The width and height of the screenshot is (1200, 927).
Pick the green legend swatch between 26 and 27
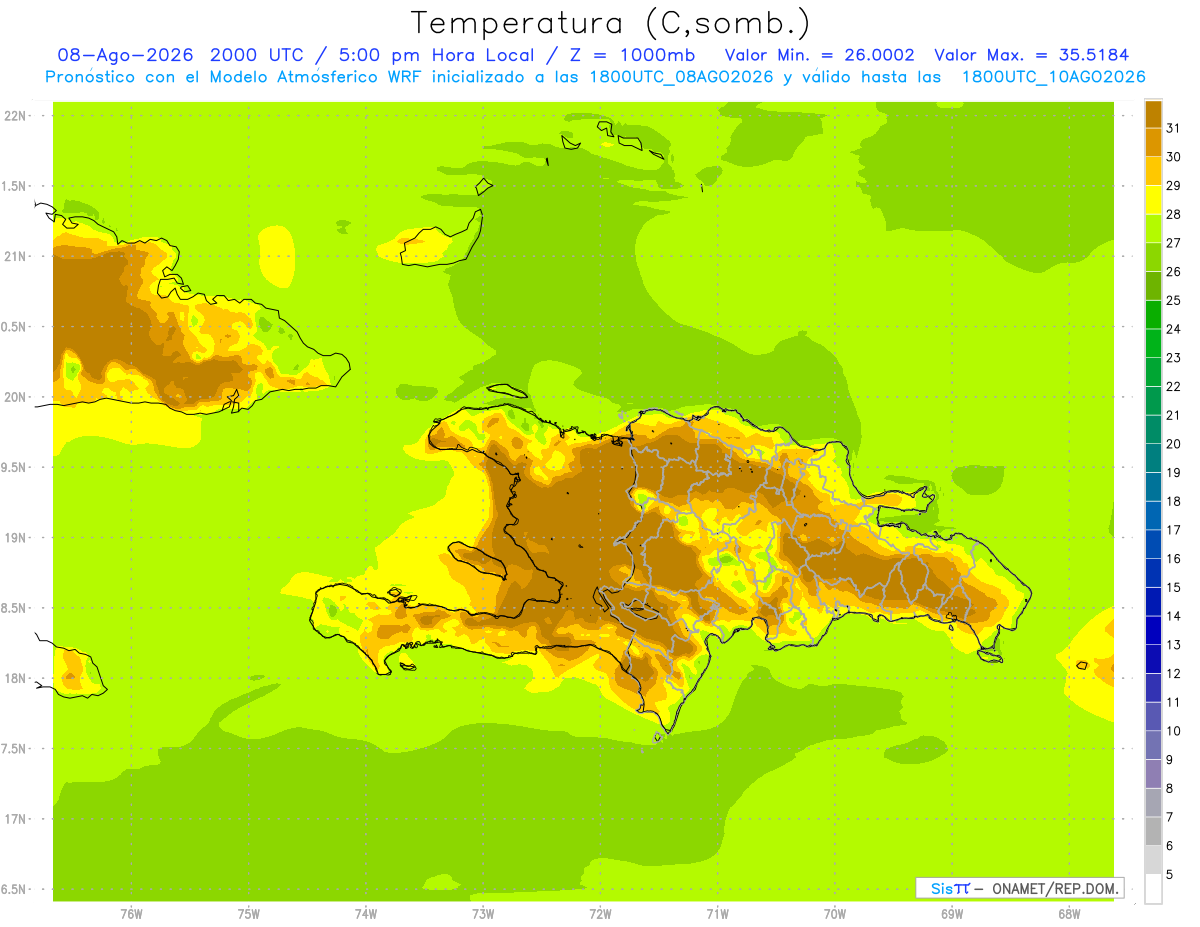(x=1153, y=257)
